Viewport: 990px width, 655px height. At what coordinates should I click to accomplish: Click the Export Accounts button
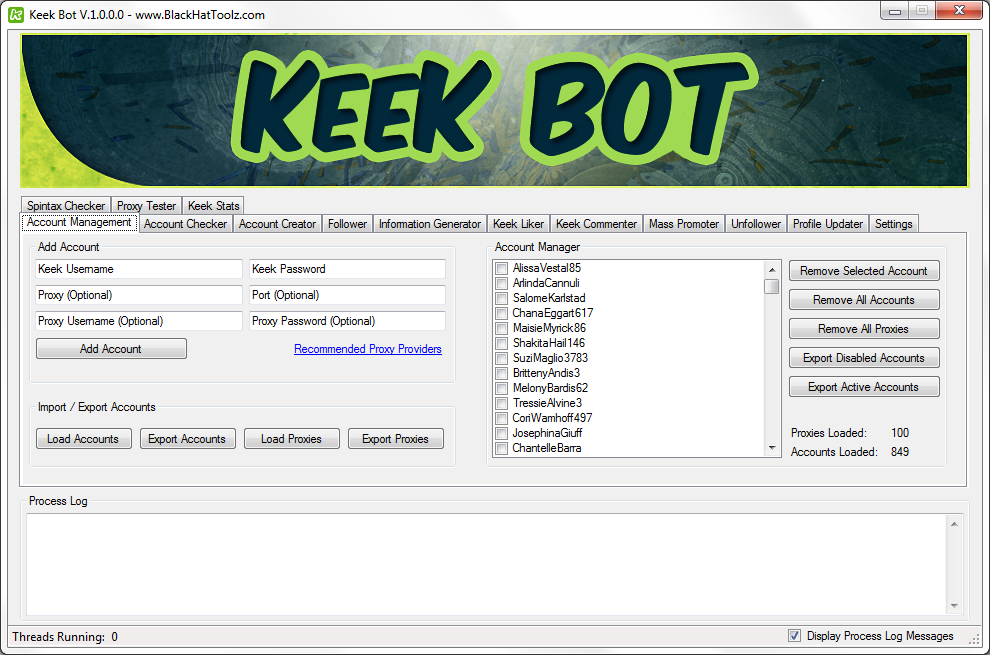coord(187,439)
